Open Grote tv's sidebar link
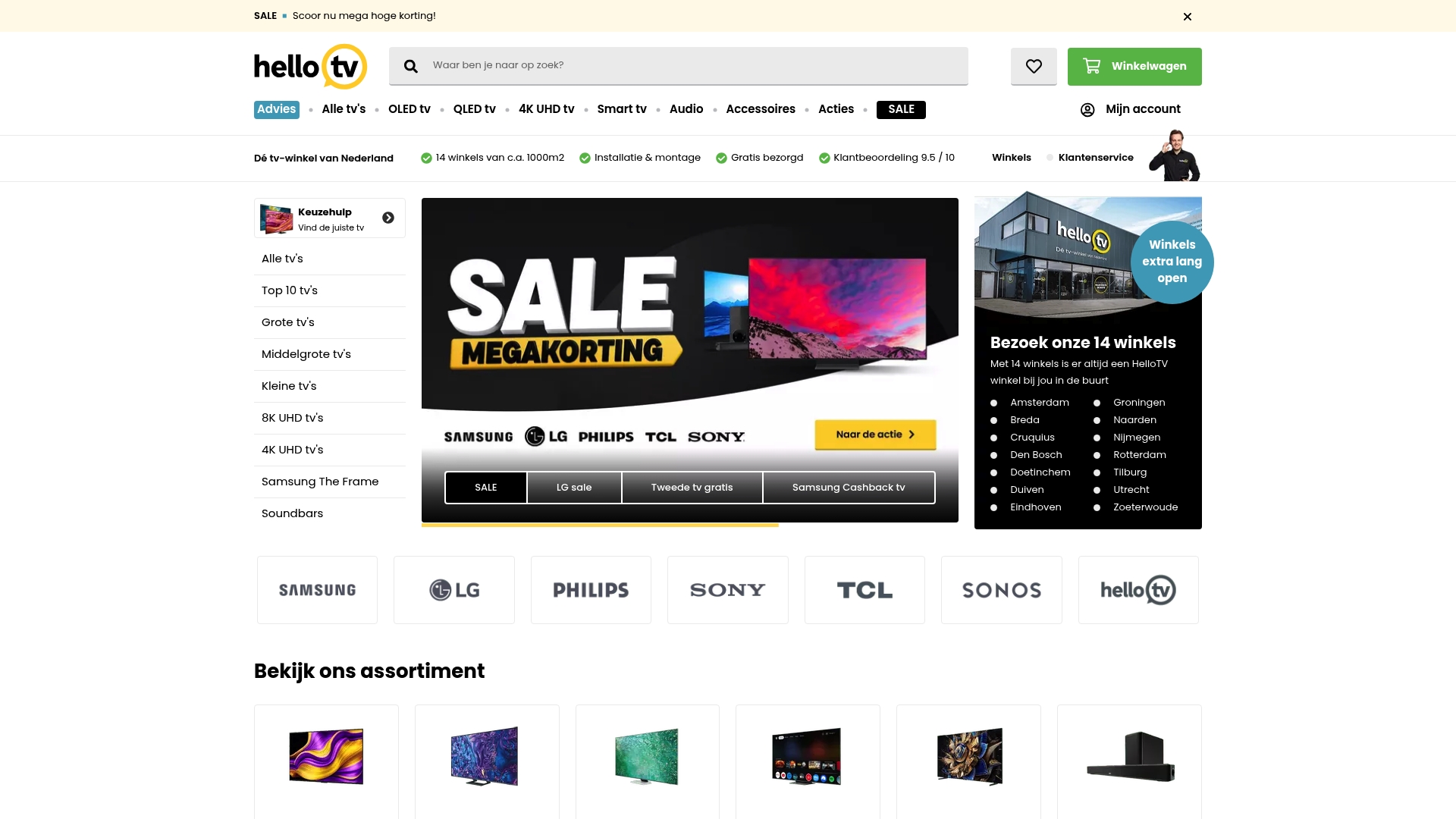1456x819 pixels. [x=330, y=322]
